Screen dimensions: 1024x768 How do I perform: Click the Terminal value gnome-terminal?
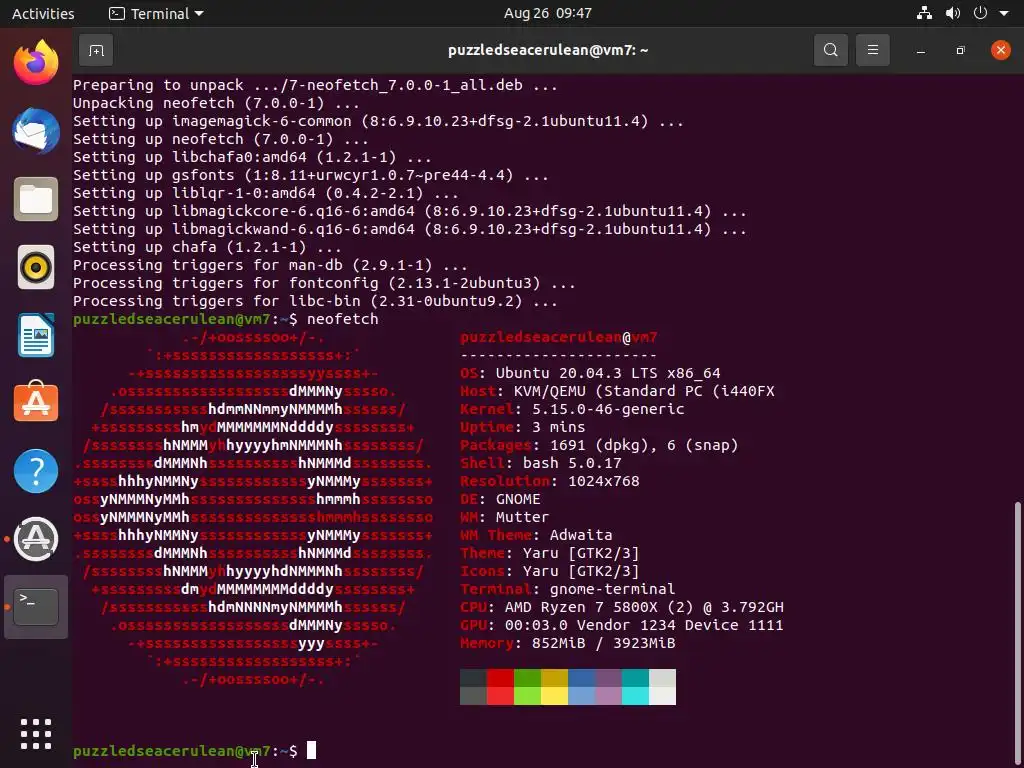click(613, 589)
